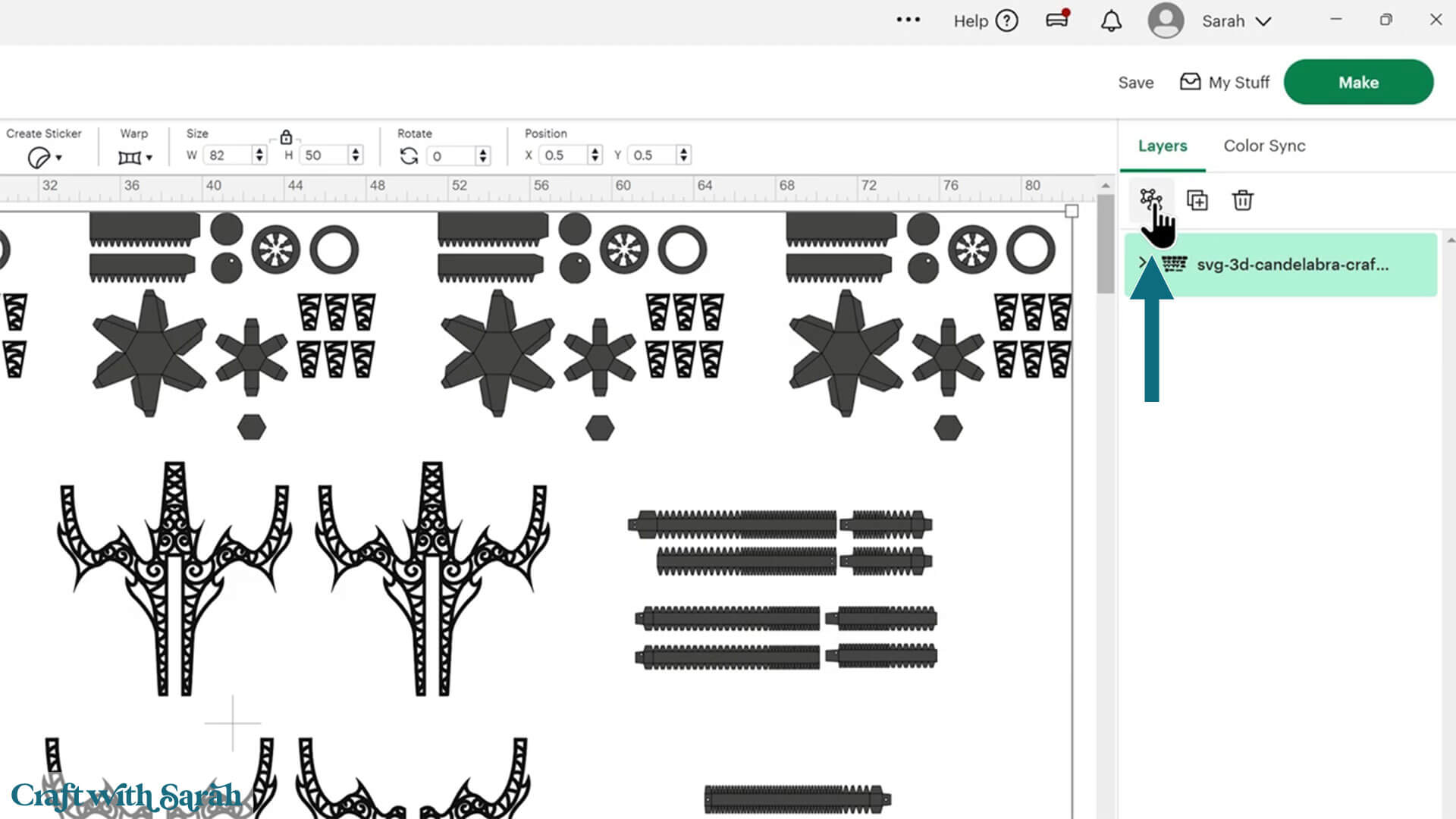Open the Create Sticker dropdown
The width and height of the screenshot is (1456, 819).
pos(45,158)
